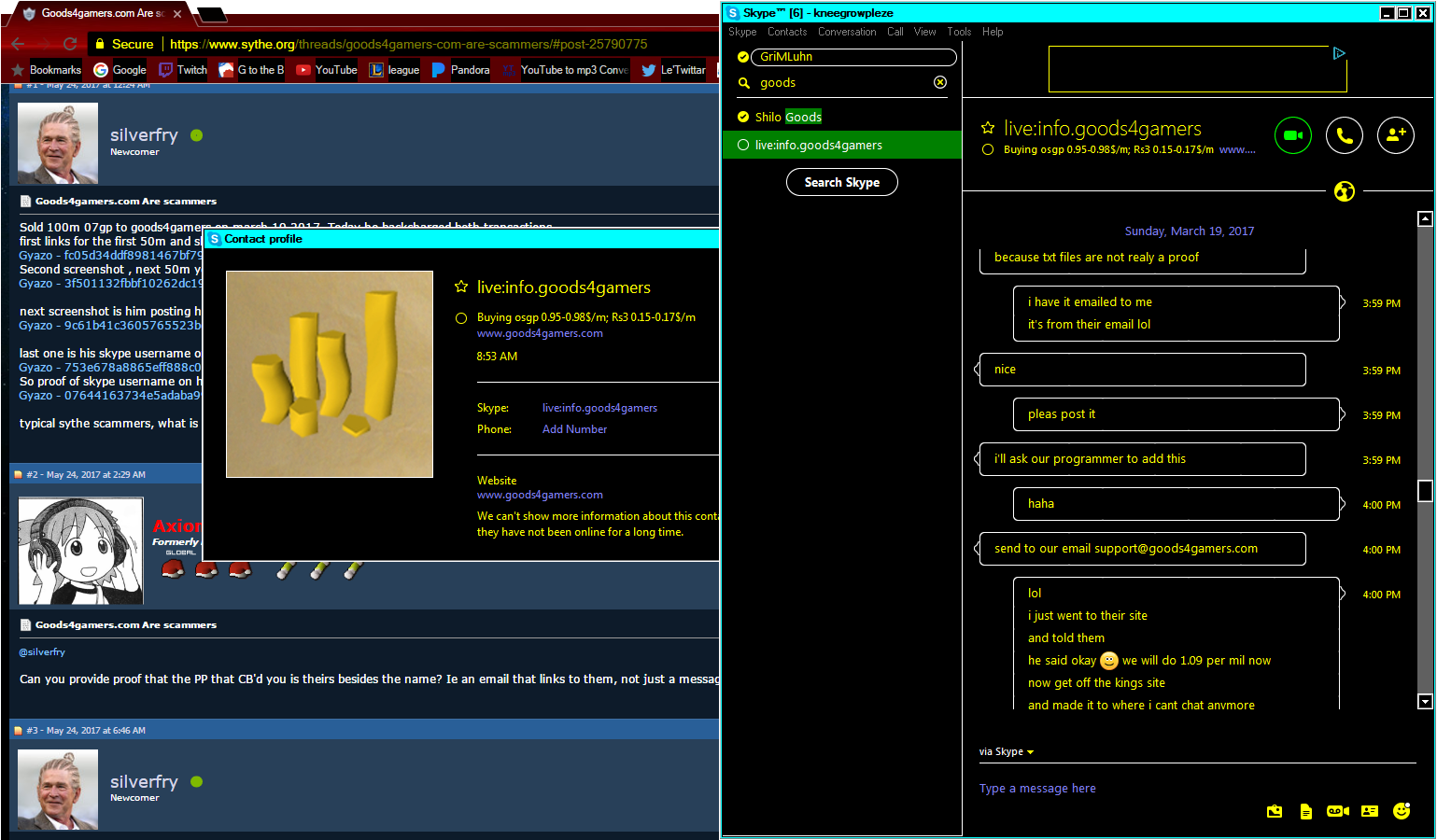The image size is (1437, 840).
Task: Click the status indicator beside Shilo Goods
Action: [743, 117]
